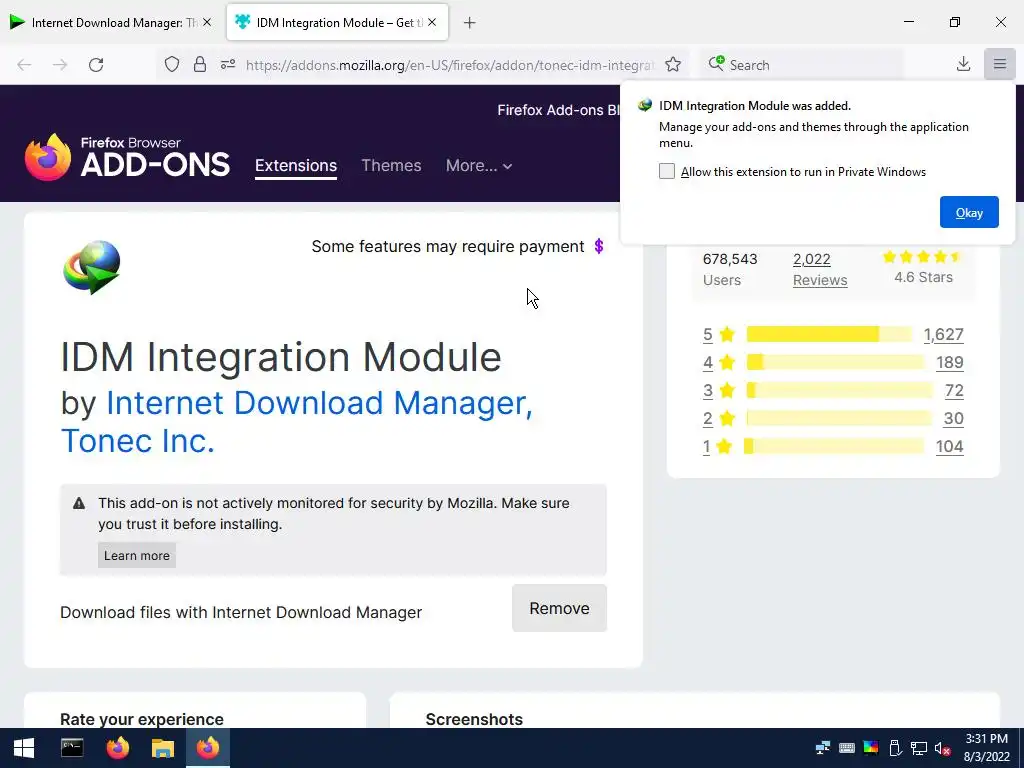Select the IDM Integration Module tab
Screen dimensions: 1024x768
coord(337,22)
